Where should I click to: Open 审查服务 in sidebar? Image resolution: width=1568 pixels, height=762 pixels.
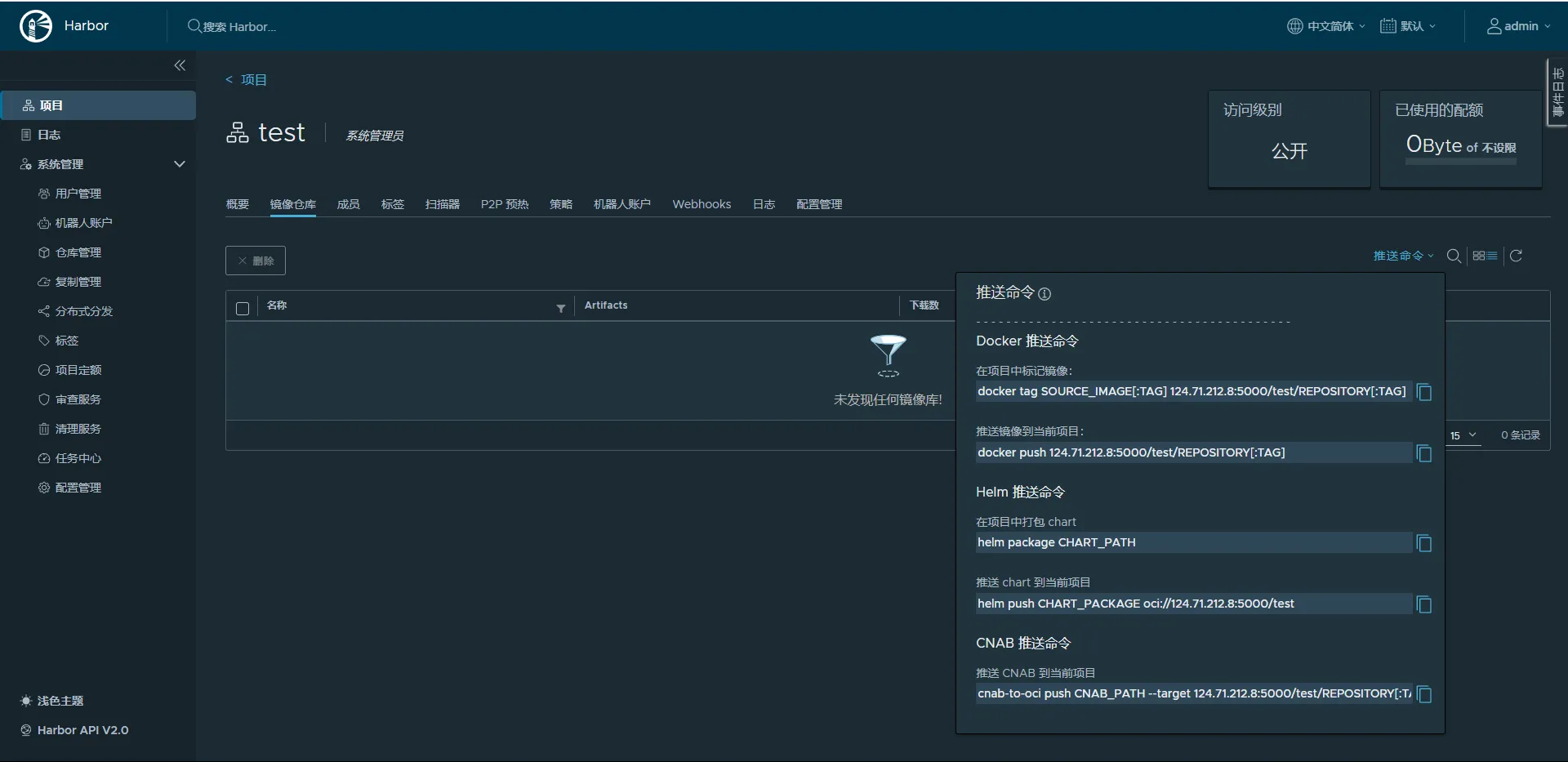click(x=70, y=399)
